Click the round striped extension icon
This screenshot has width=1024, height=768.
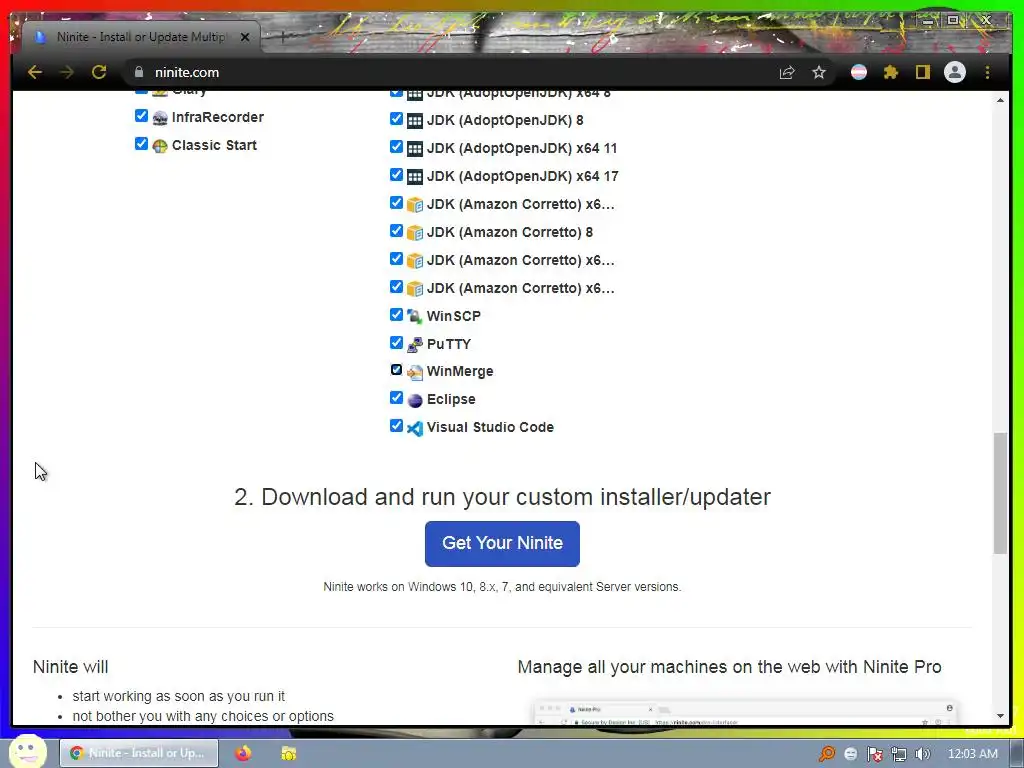(x=859, y=72)
